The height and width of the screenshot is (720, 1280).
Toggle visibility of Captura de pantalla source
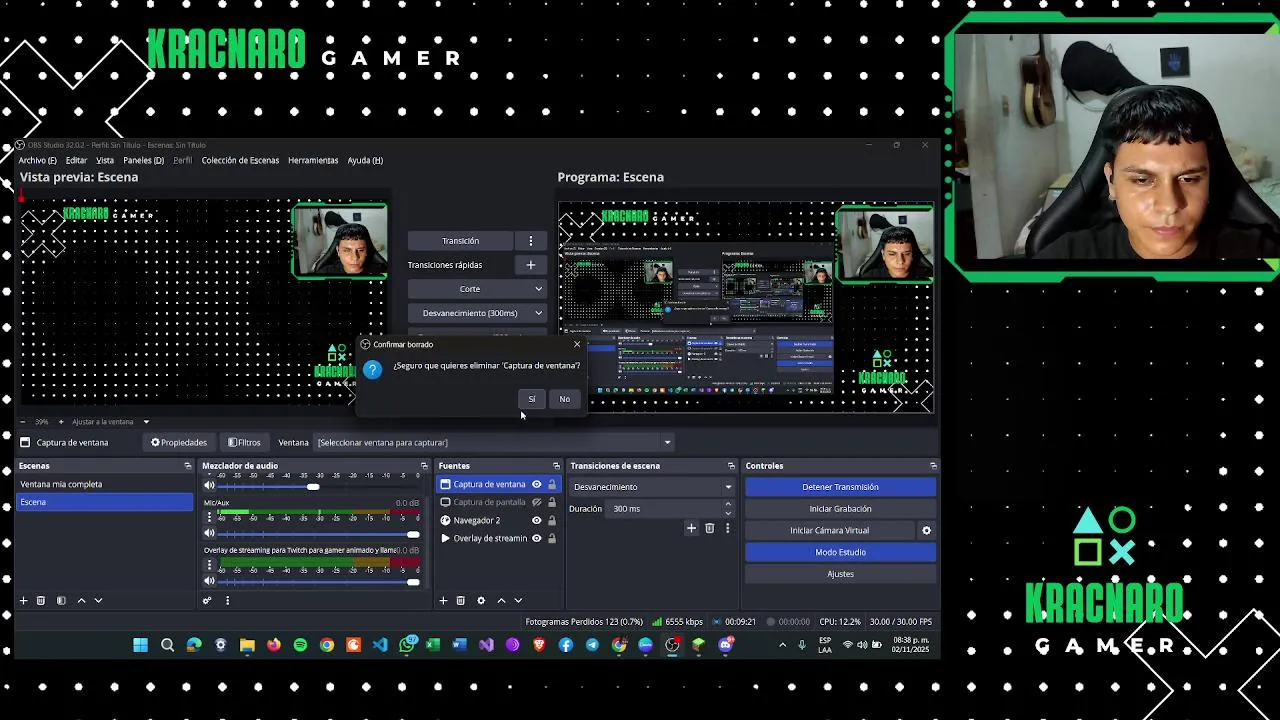tap(536, 502)
